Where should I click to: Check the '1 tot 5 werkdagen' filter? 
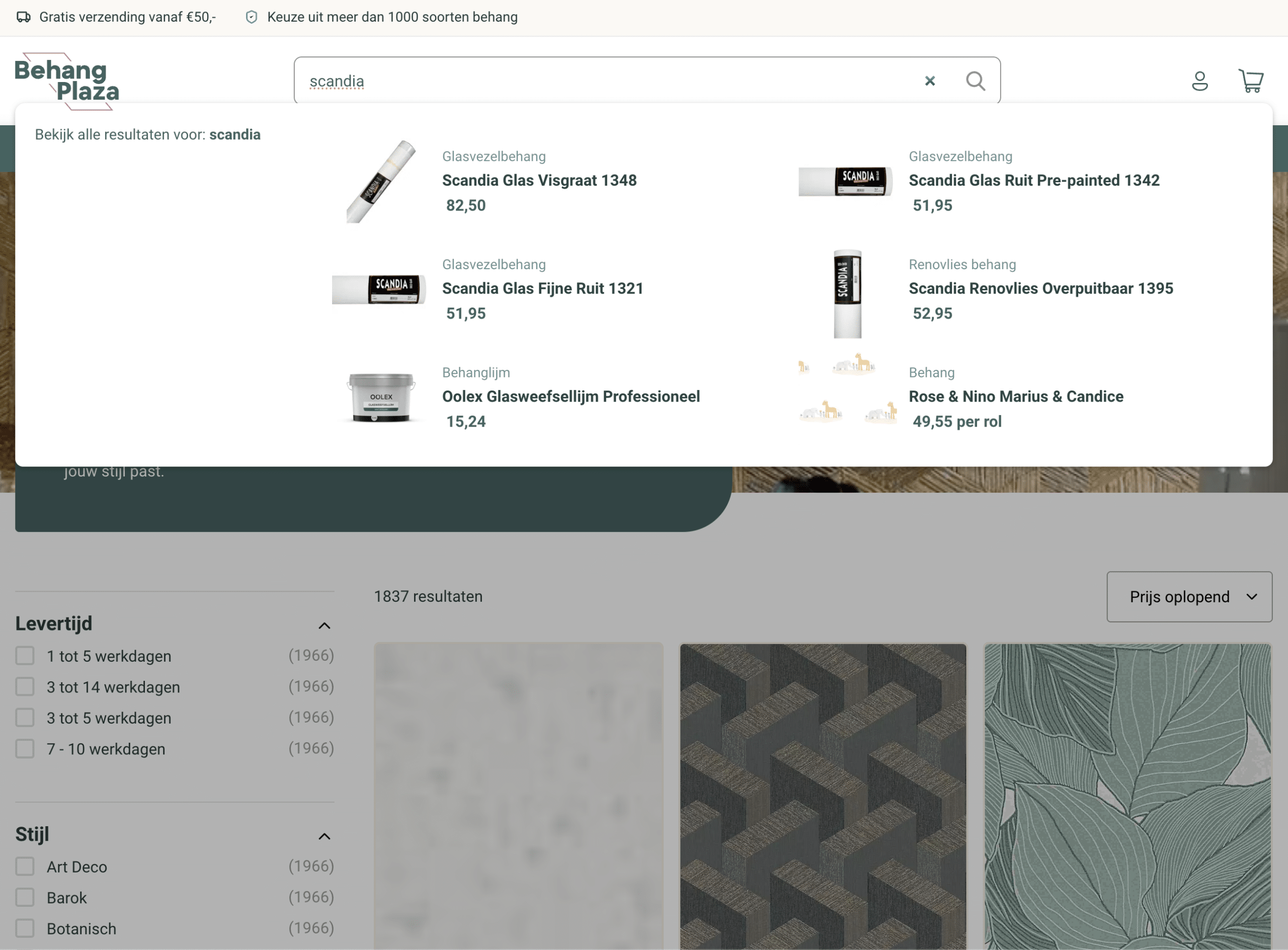click(x=25, y=656)
